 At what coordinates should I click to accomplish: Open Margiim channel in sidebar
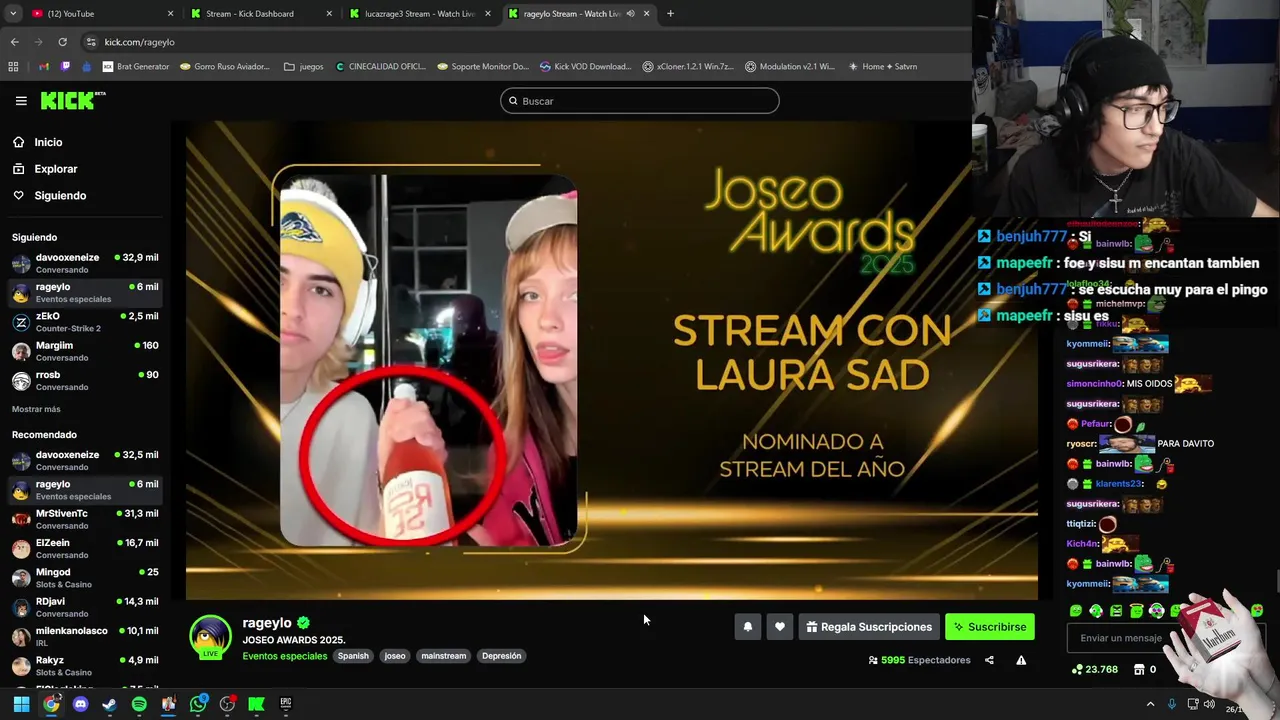coord(85,351)
